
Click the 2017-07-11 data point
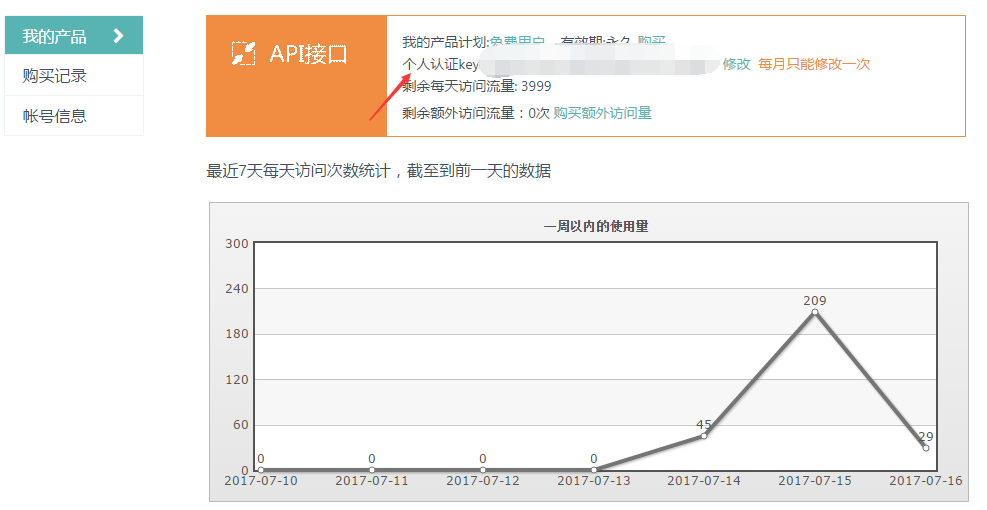tap(371, 470)
